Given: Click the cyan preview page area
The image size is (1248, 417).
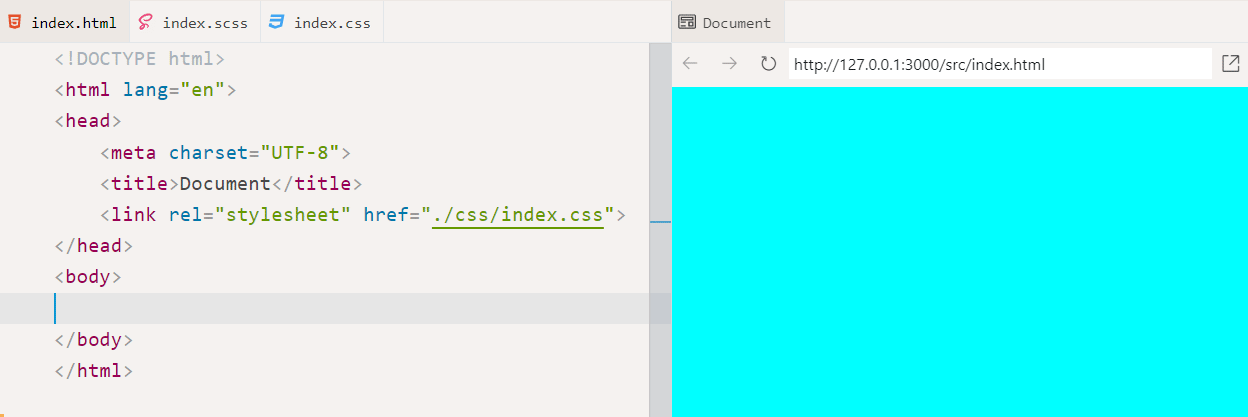Looking at the screenshot, I should pos(960,252).
